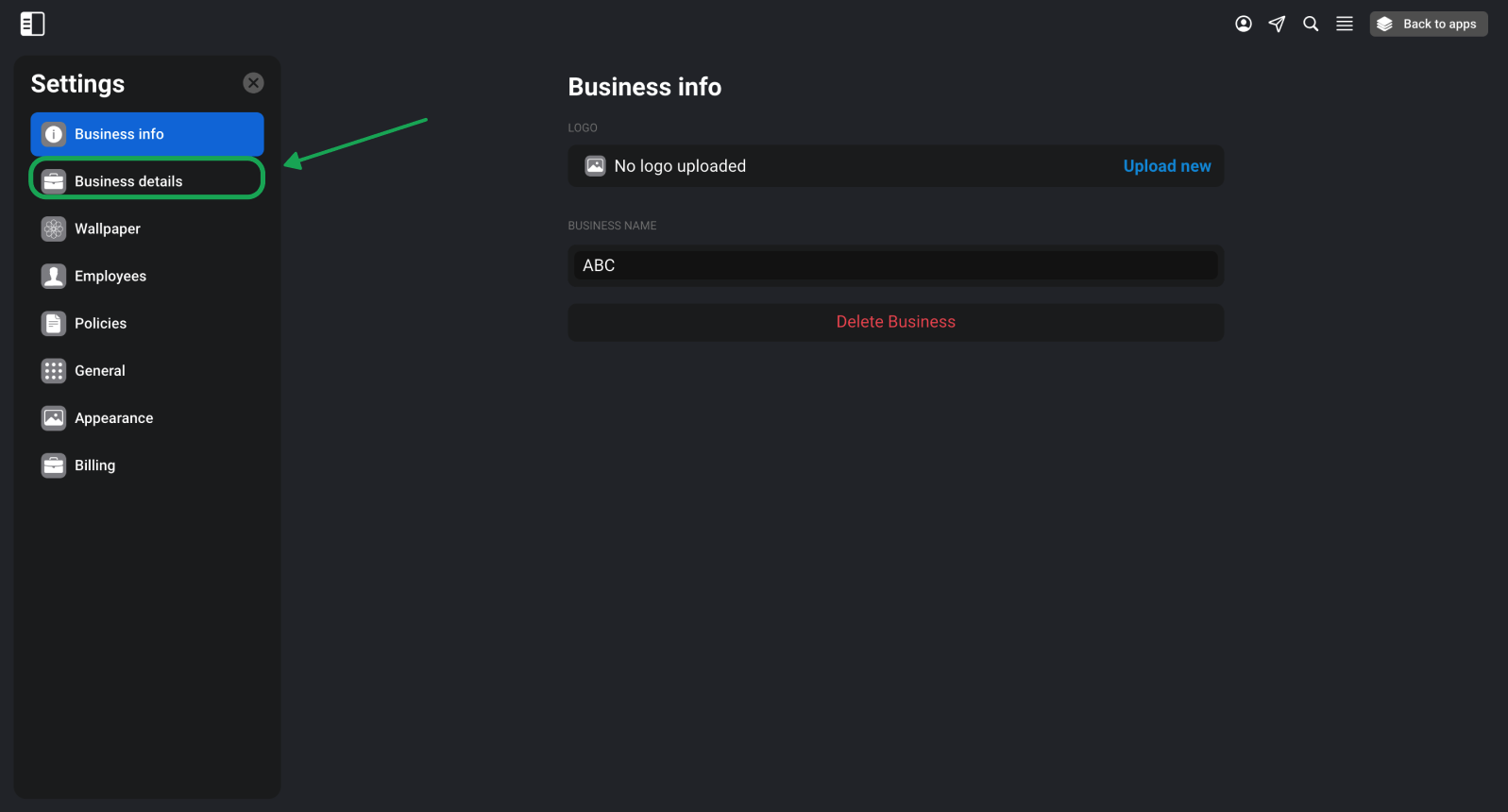The height and width of the screenshot is (812, 1508).
Task: Click the Back to apps button
Action: (1429, 24)
